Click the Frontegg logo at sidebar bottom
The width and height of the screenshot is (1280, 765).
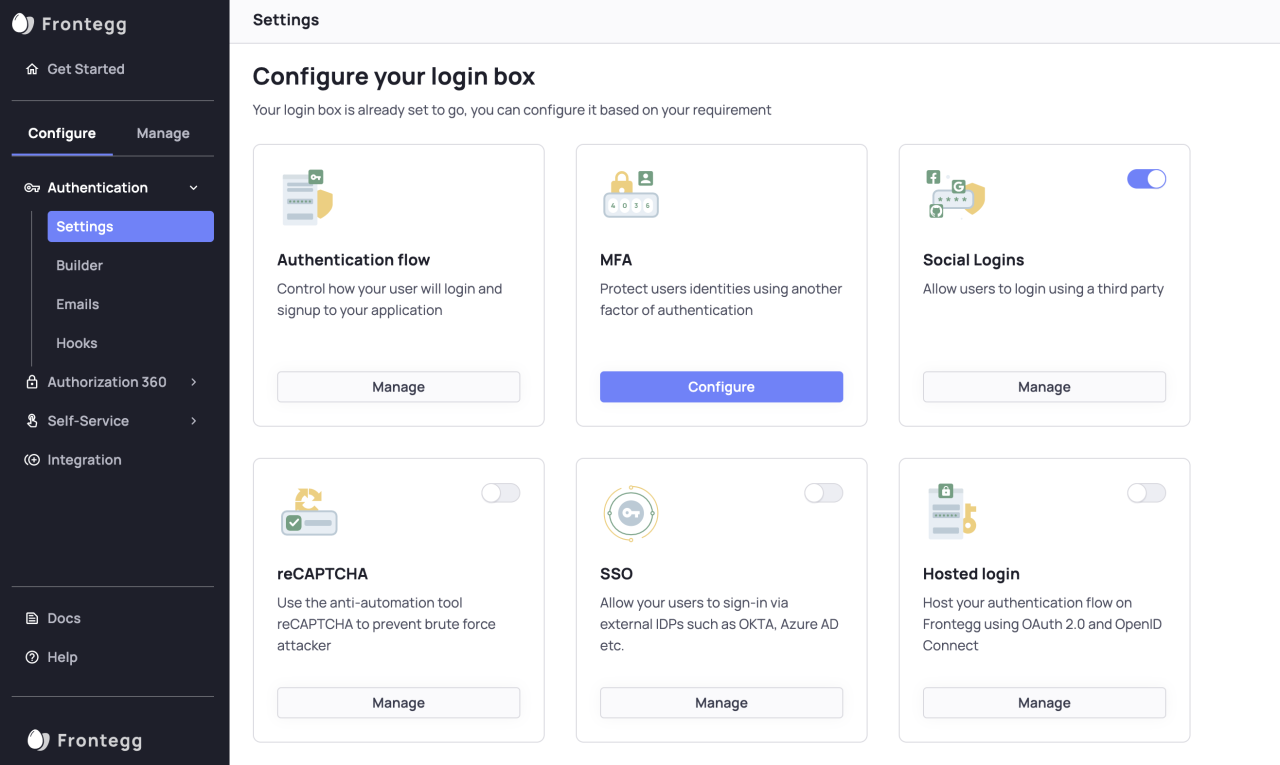pos(84,740)
